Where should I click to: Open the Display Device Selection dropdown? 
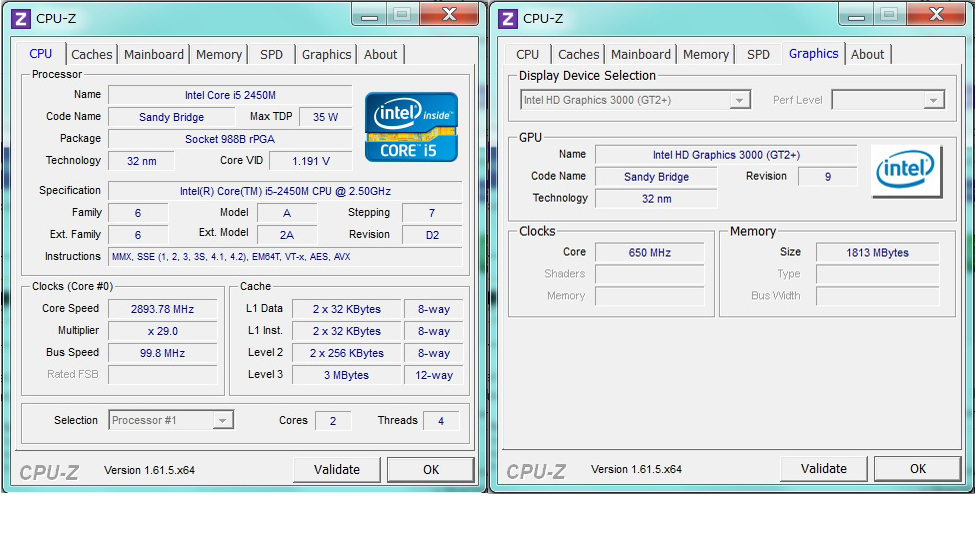636,100
